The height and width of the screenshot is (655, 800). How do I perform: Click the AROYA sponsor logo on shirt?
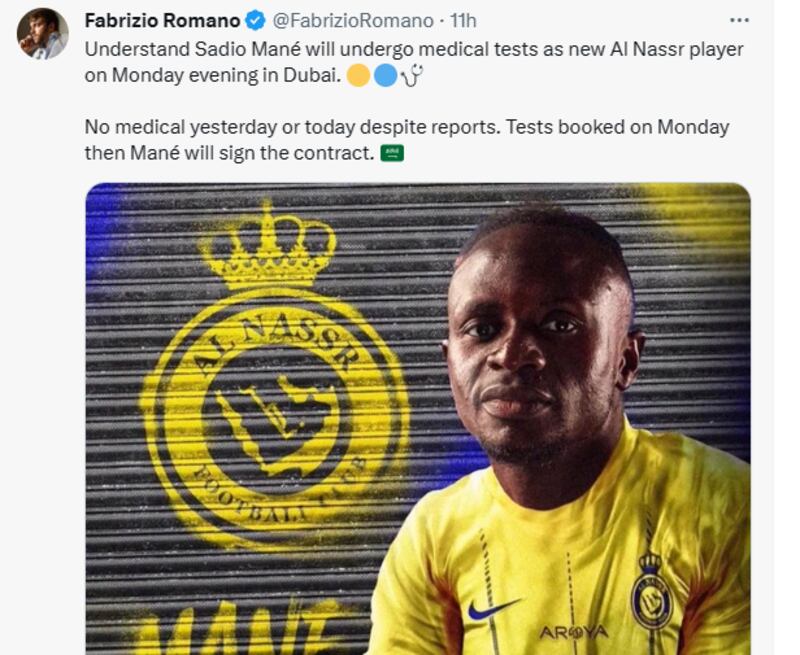574,633
